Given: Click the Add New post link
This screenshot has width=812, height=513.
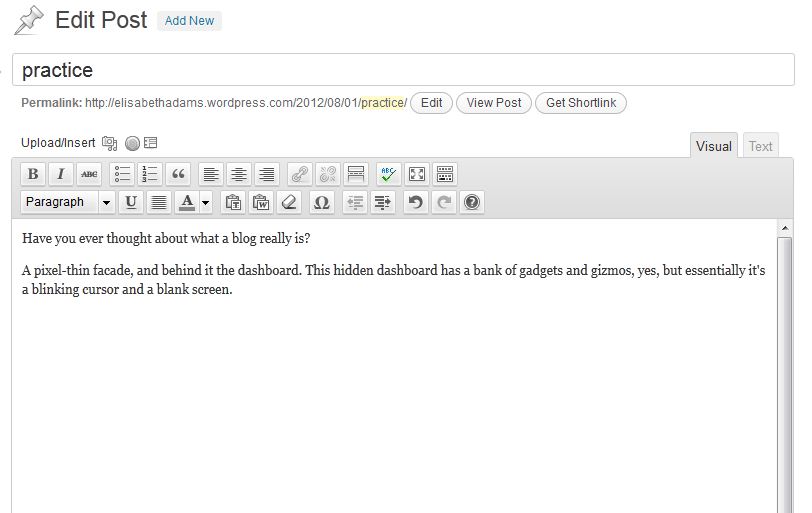Looking at the screenshot, I should click(189, 21).
